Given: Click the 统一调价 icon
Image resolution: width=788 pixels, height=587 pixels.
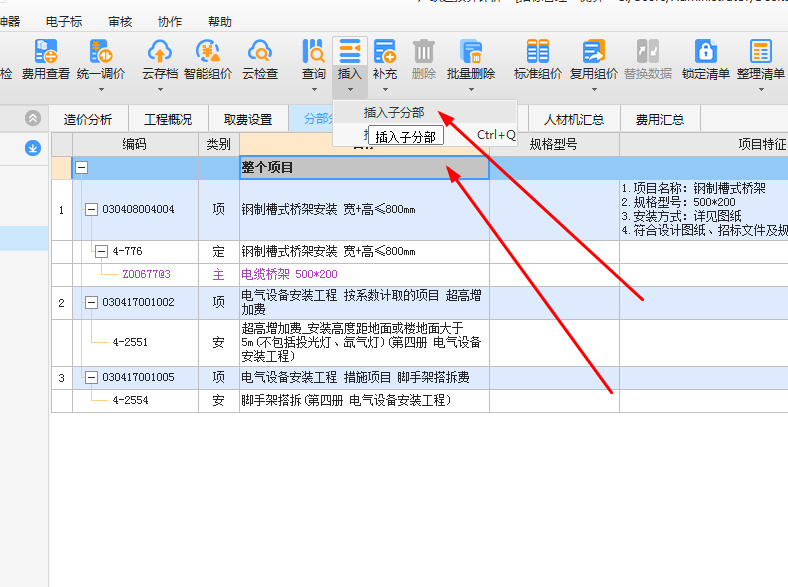Looking at the screenshot, I should [101, 51].
